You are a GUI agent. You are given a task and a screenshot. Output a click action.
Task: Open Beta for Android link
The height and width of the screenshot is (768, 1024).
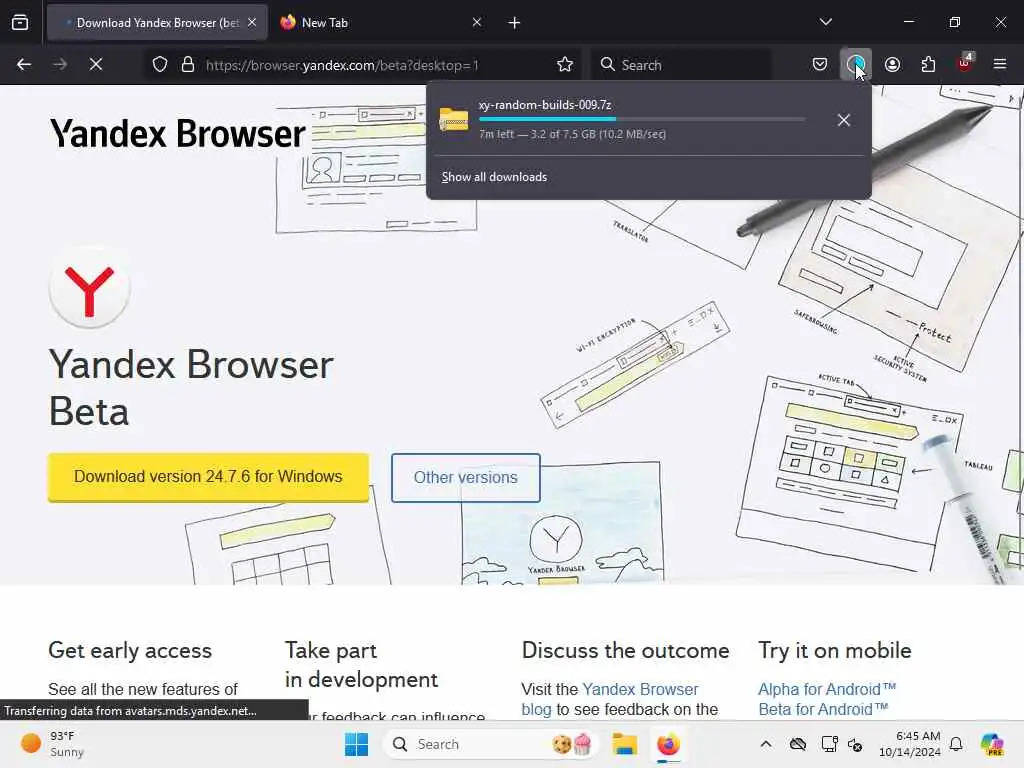point(823,709)
